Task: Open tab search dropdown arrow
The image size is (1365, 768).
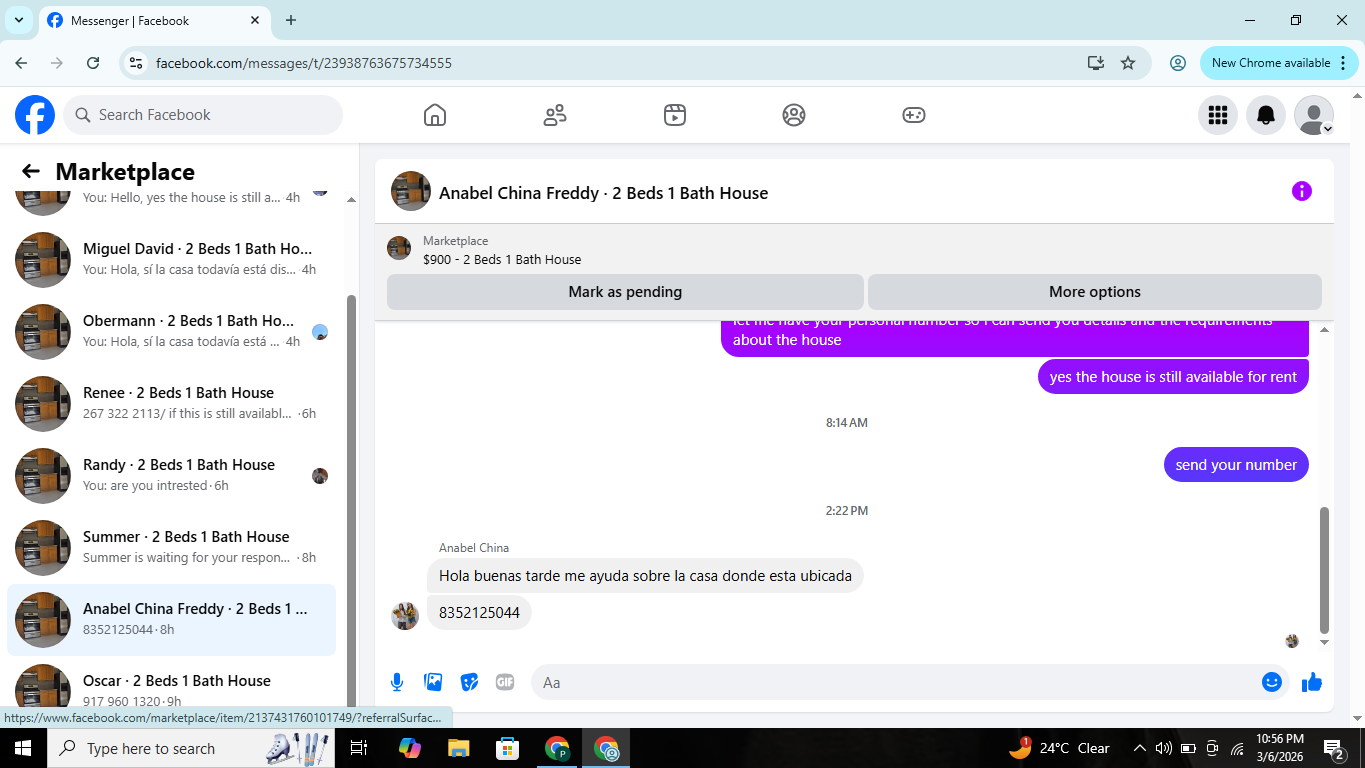Action: (x=18, y=20)
